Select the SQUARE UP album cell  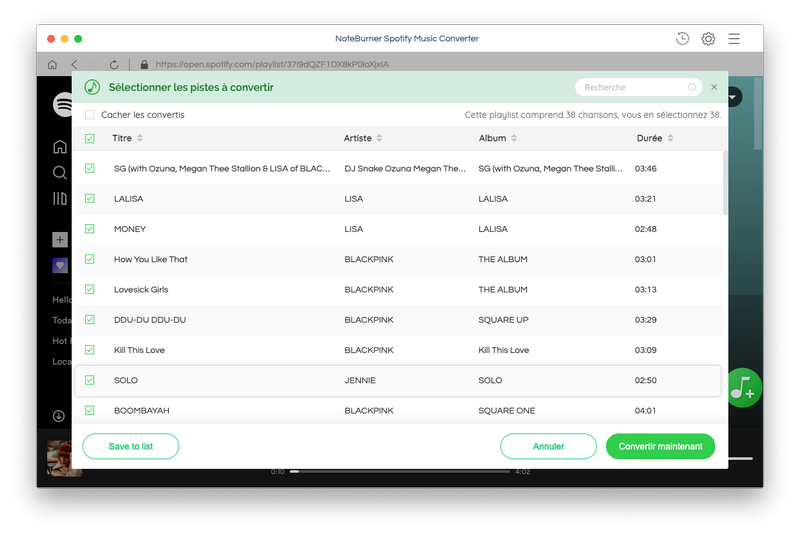coord(503,320)
